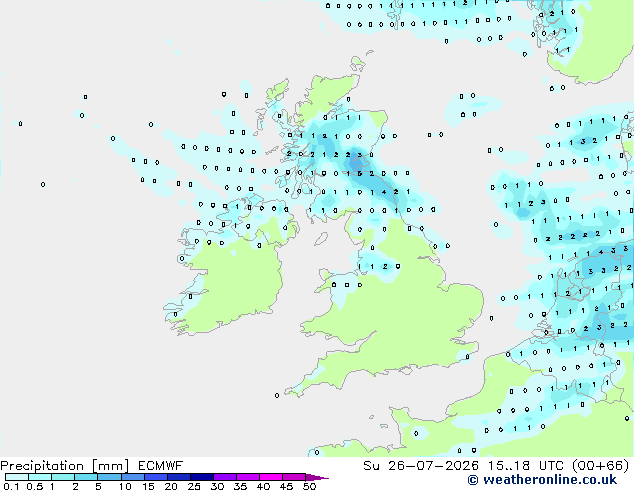Click the 15–20 mm legend swatch
The width and height of the screenshot is (634, 490).
coord(155,477)
